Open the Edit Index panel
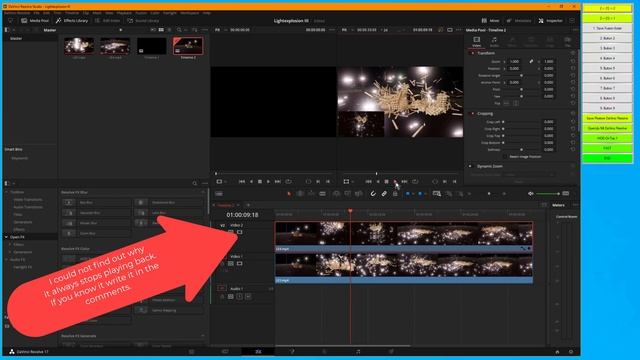Image resolution: width=640 pixels, height=360 pixels. 108,20
